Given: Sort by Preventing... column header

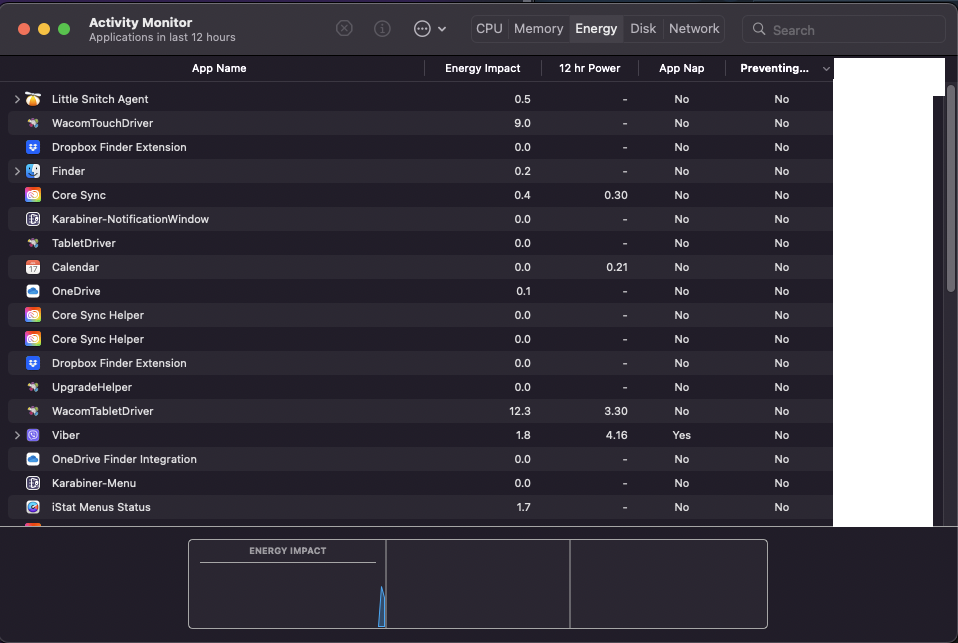Looking at the screenshot, I should [774, 68].
